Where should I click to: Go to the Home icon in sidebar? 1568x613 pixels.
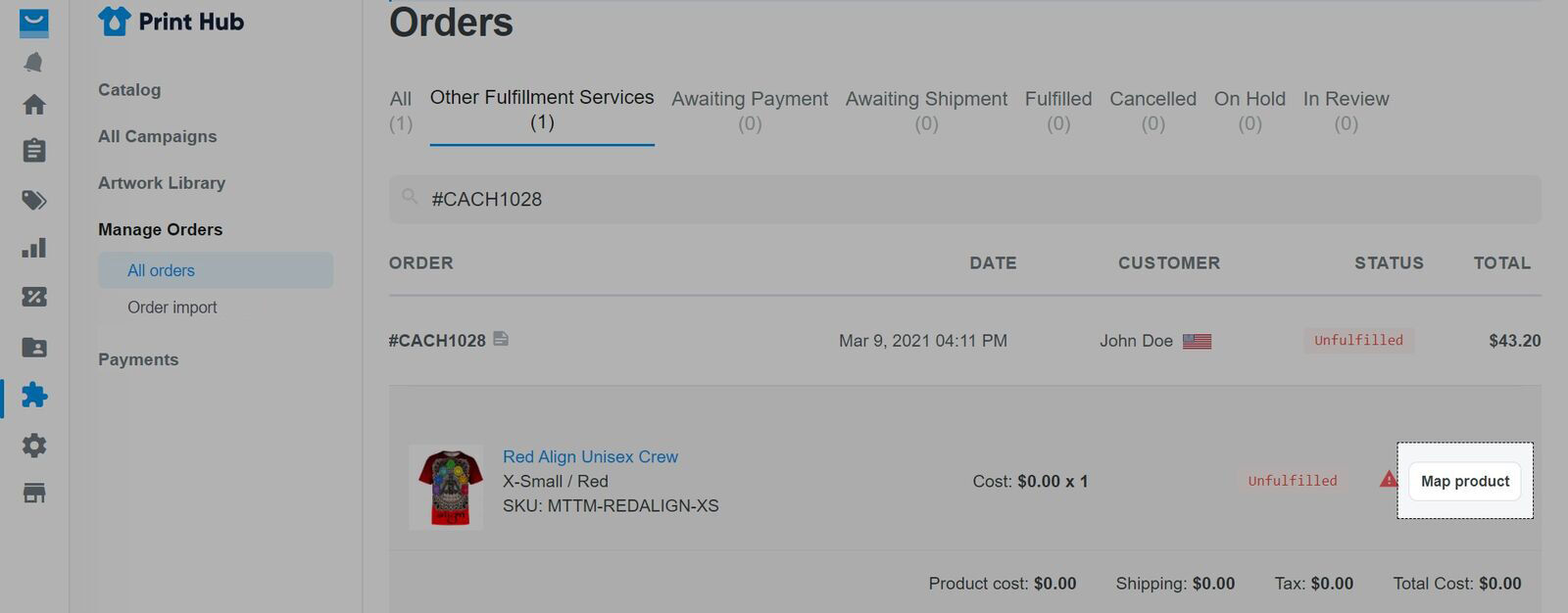34,105
